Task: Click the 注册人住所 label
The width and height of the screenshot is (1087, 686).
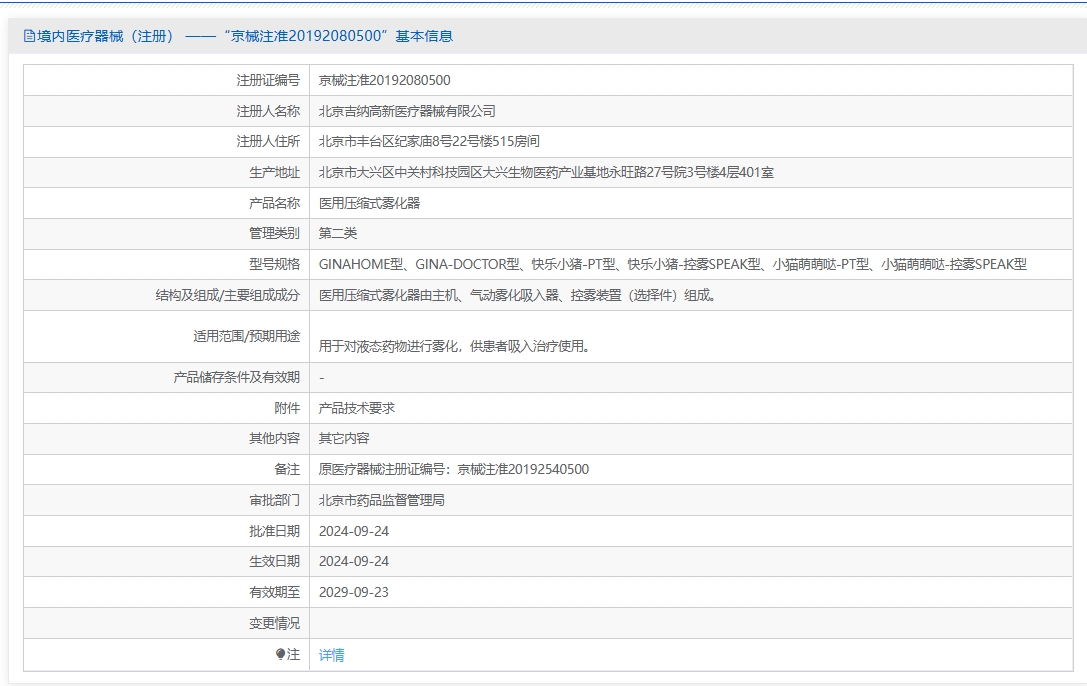Action: pyautogui.click(x=268, y=141)
